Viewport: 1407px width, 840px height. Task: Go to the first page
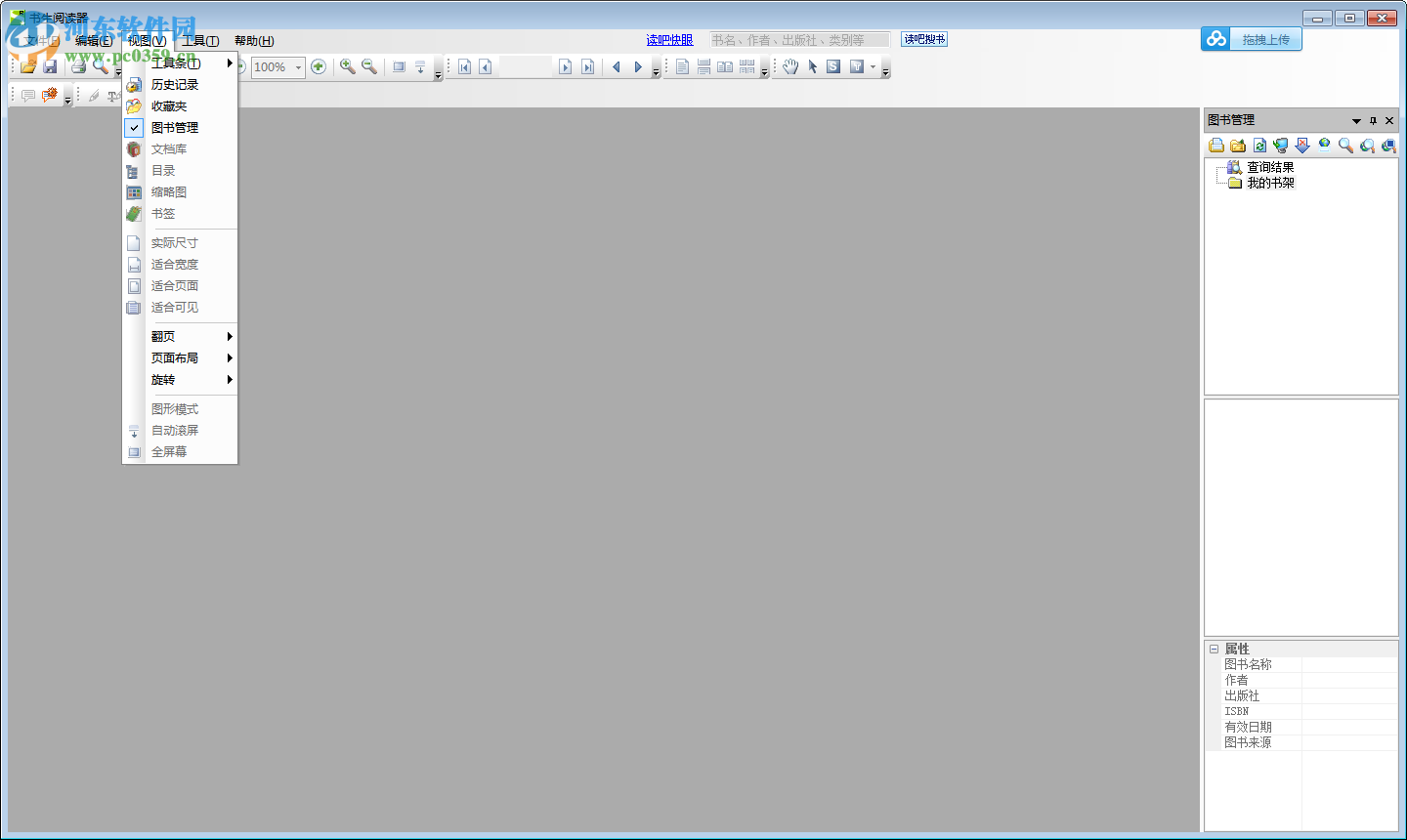[x=464, y=66]
